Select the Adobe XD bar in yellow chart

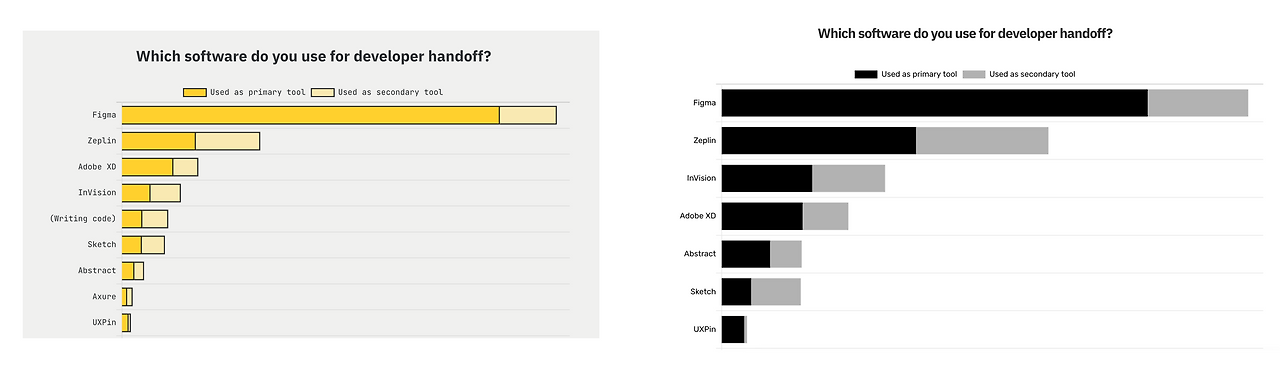click(160, 167)
